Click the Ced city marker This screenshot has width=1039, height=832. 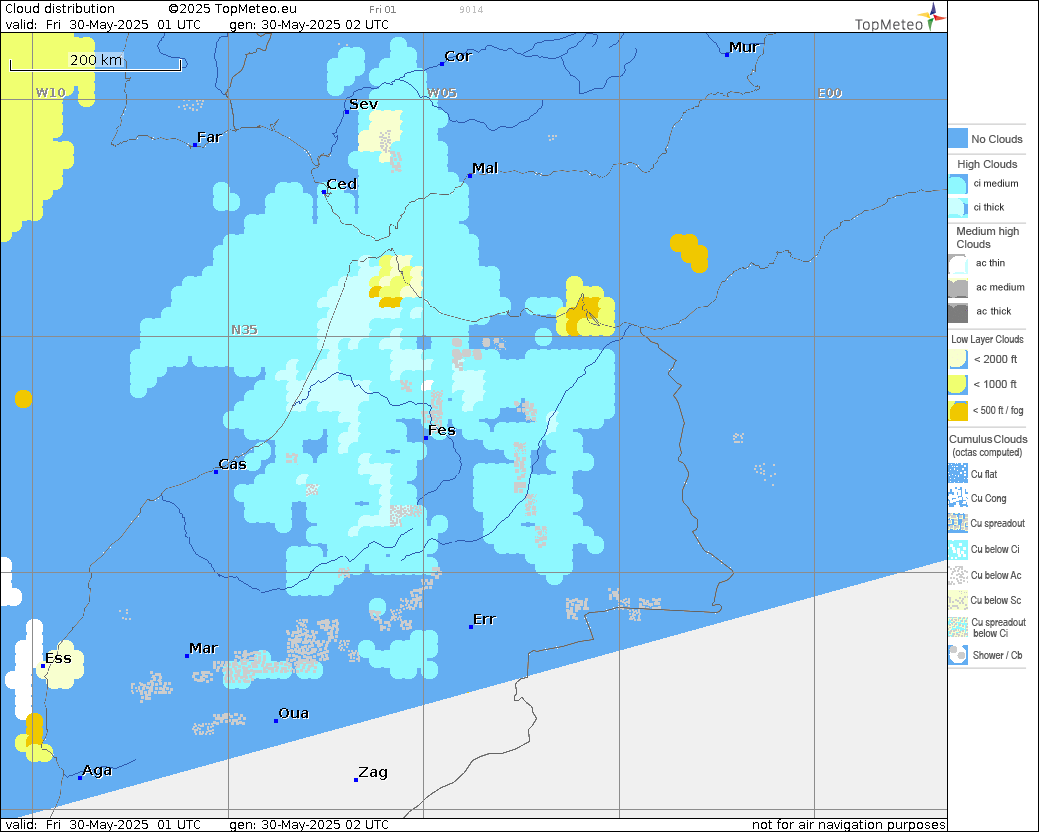324,192
